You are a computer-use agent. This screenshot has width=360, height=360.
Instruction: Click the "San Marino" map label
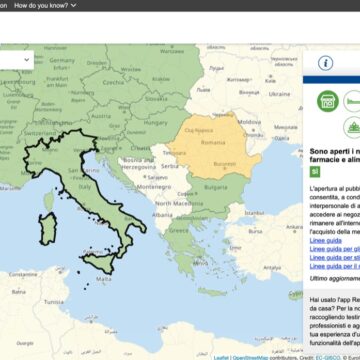point(84,170)
